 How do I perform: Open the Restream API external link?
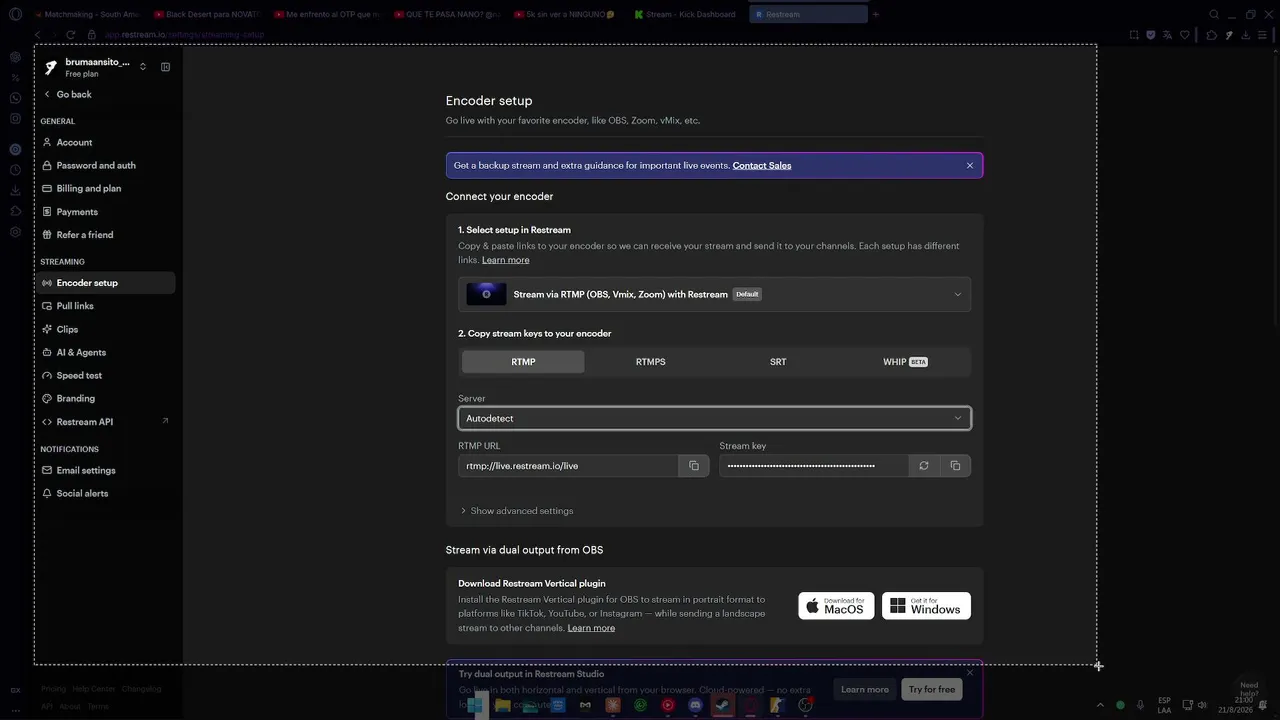tap(106, 422)
